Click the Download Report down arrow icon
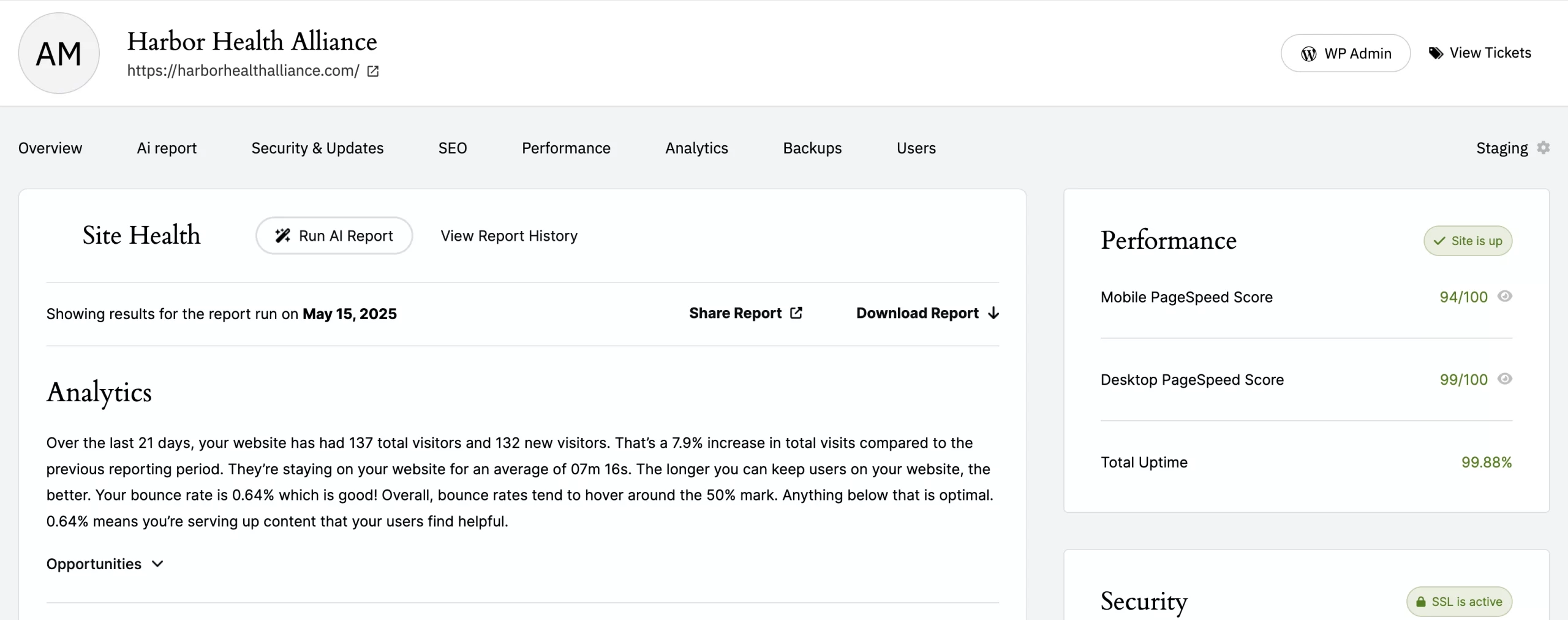 click(x=993, y=313)
